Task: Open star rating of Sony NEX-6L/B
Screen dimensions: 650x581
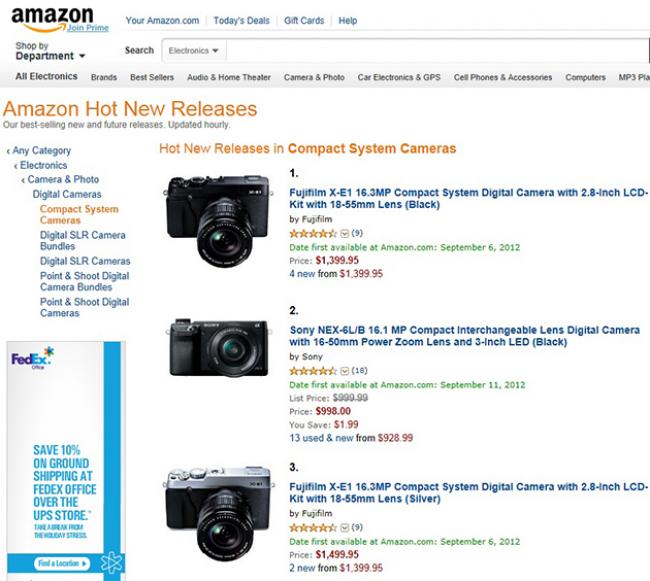Action: point(313,370)
